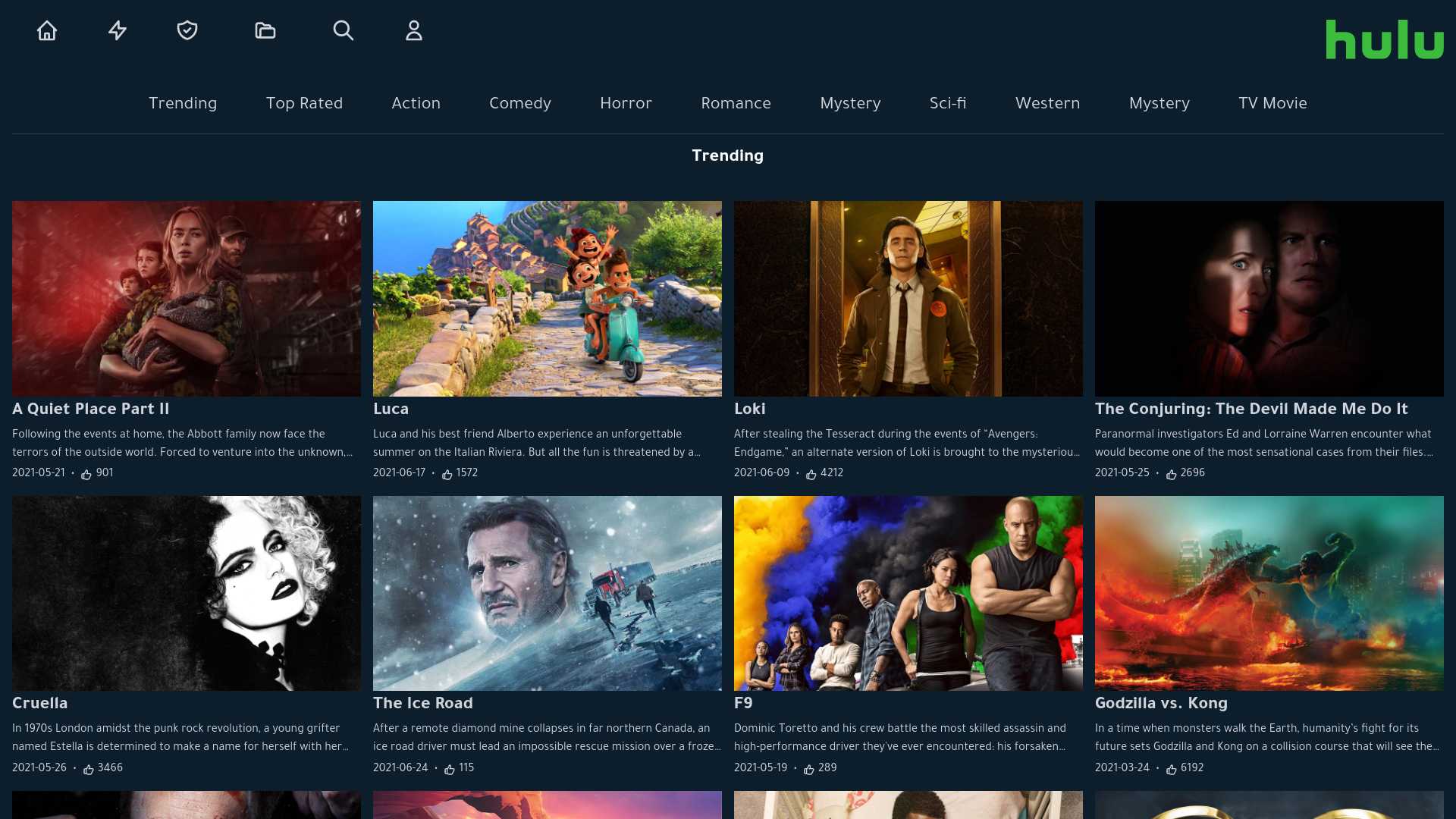Click the A Quiet Place Part II title
1456x819 pixels.
pos(91,409)
